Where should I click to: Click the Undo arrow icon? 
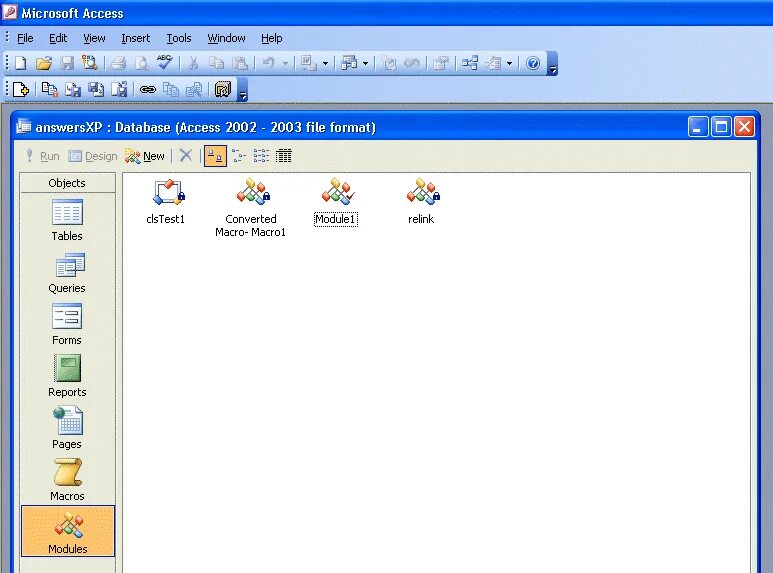click(x=269, y=63)
